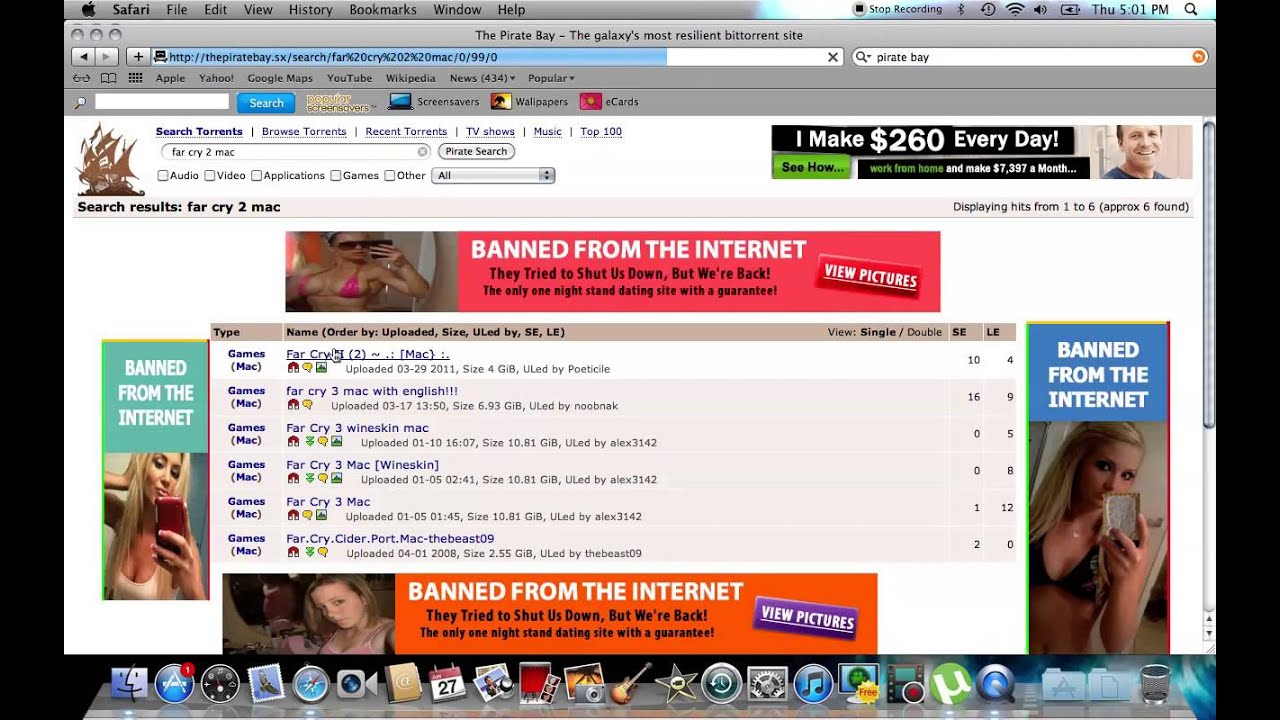The height and width of the screenshot is (720, 1280).
Task: Open App Store from the Dock
Action: pos(174,685)
